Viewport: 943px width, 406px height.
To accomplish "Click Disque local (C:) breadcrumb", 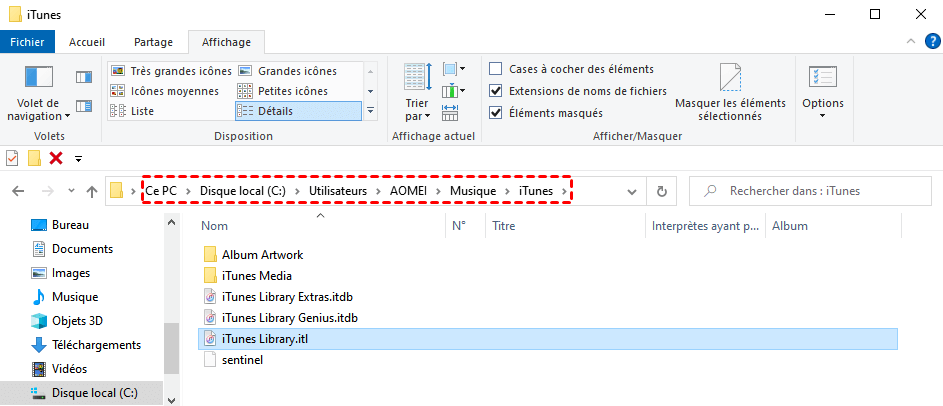I will (242, 191).
